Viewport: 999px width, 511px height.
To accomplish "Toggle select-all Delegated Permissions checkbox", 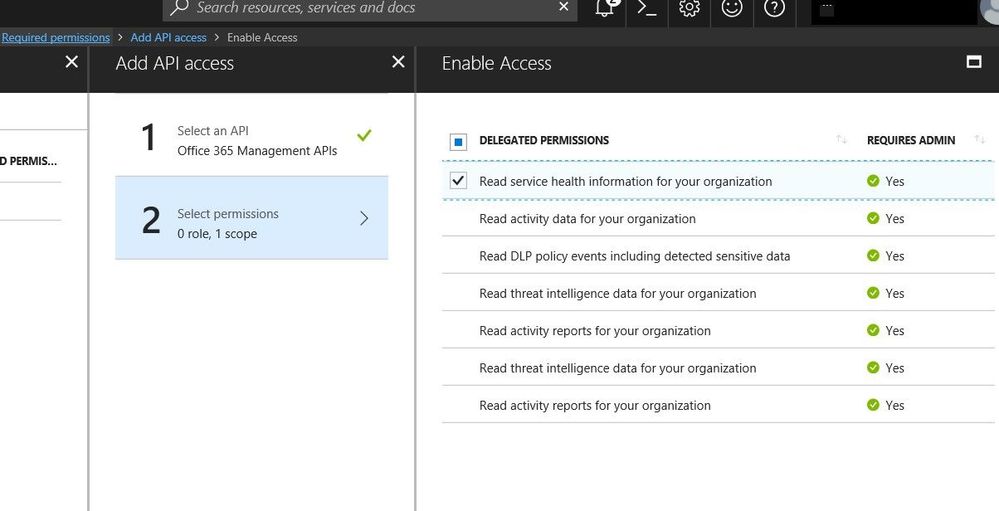I will pos(458,141).
